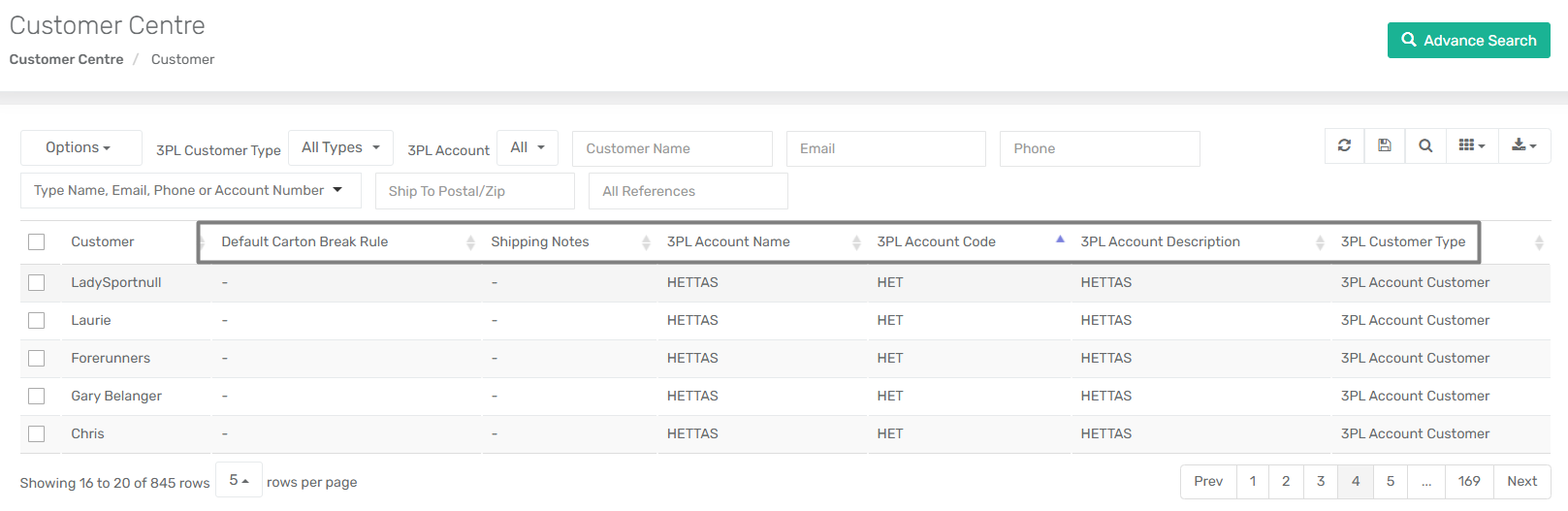Click the LadySportnull customer name

tap(116, 282)
